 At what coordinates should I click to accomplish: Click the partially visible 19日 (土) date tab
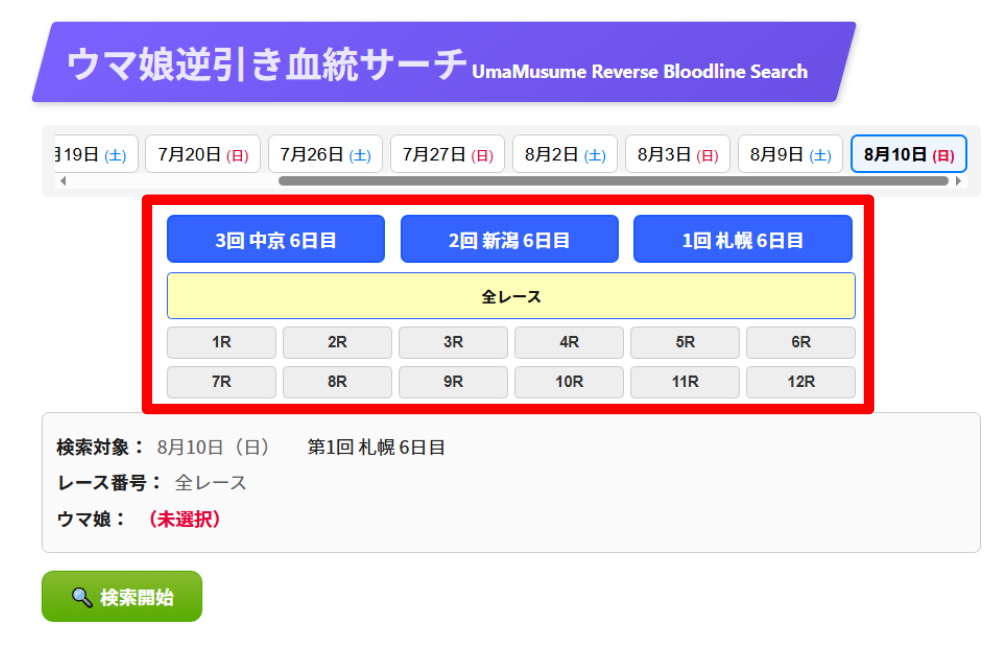coord(96,154)
